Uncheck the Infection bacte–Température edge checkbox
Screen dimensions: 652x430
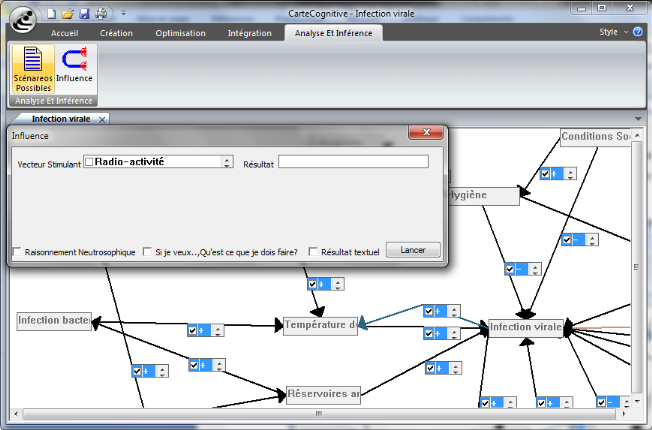(x=193, y=331)
